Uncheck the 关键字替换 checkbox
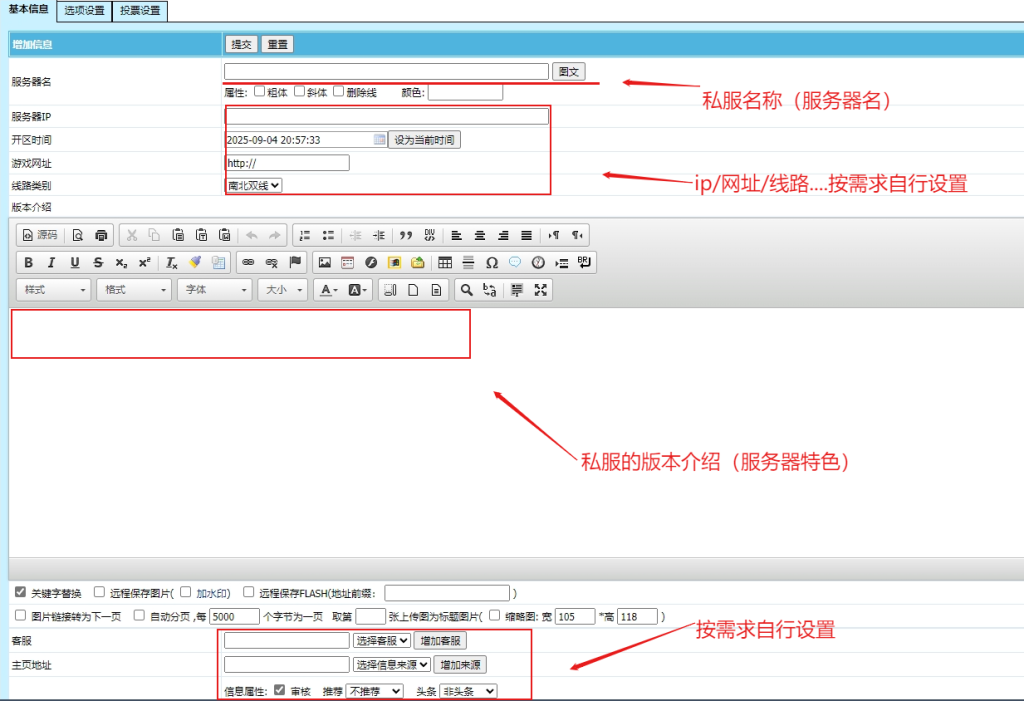The width and height of the screenshot is (1024, 701). pos(21,592)
